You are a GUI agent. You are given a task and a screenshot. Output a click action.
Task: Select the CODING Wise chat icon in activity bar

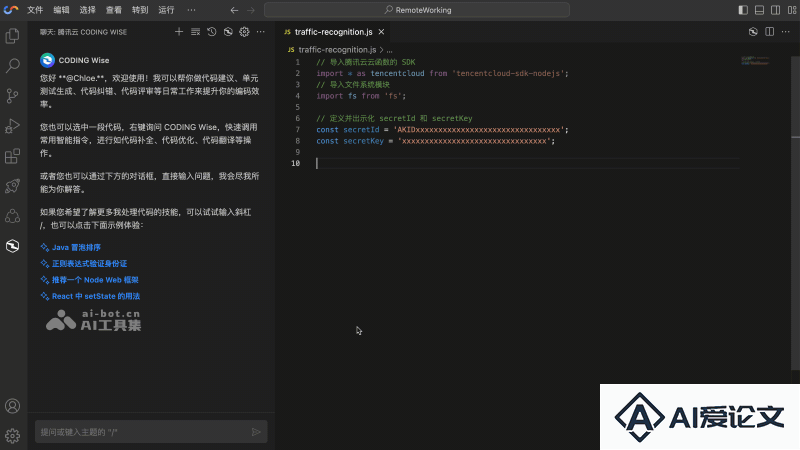pyautogui.click(x=12, y=246)
